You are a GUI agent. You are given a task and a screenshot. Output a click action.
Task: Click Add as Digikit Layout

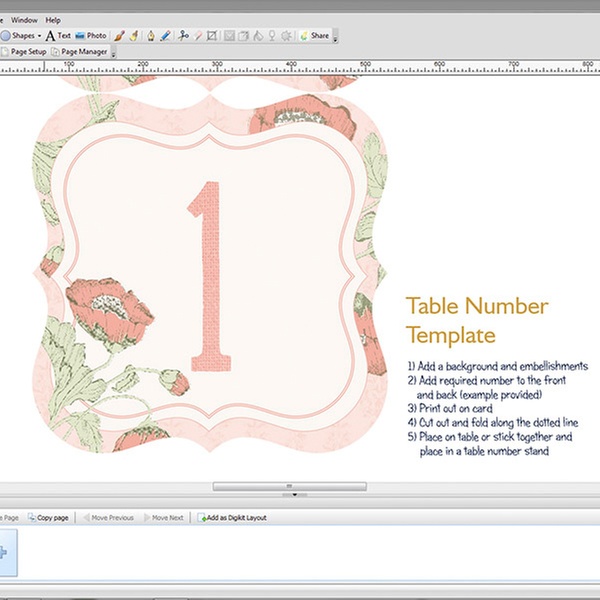pyautogui.click(x=234, y=518)
